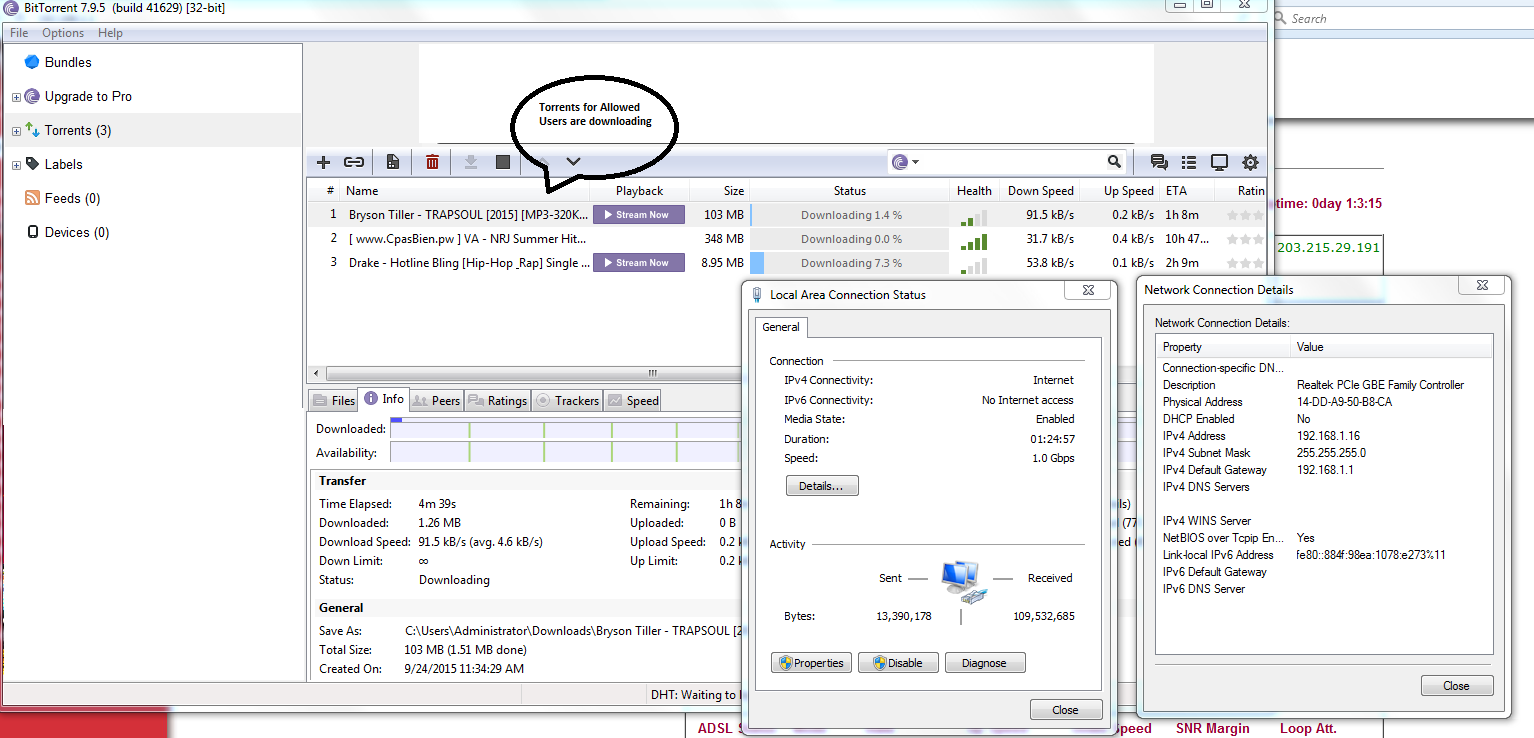
Task: Click health bars icon for NRJ Summer Hit torrent
Action: [973, 241]
